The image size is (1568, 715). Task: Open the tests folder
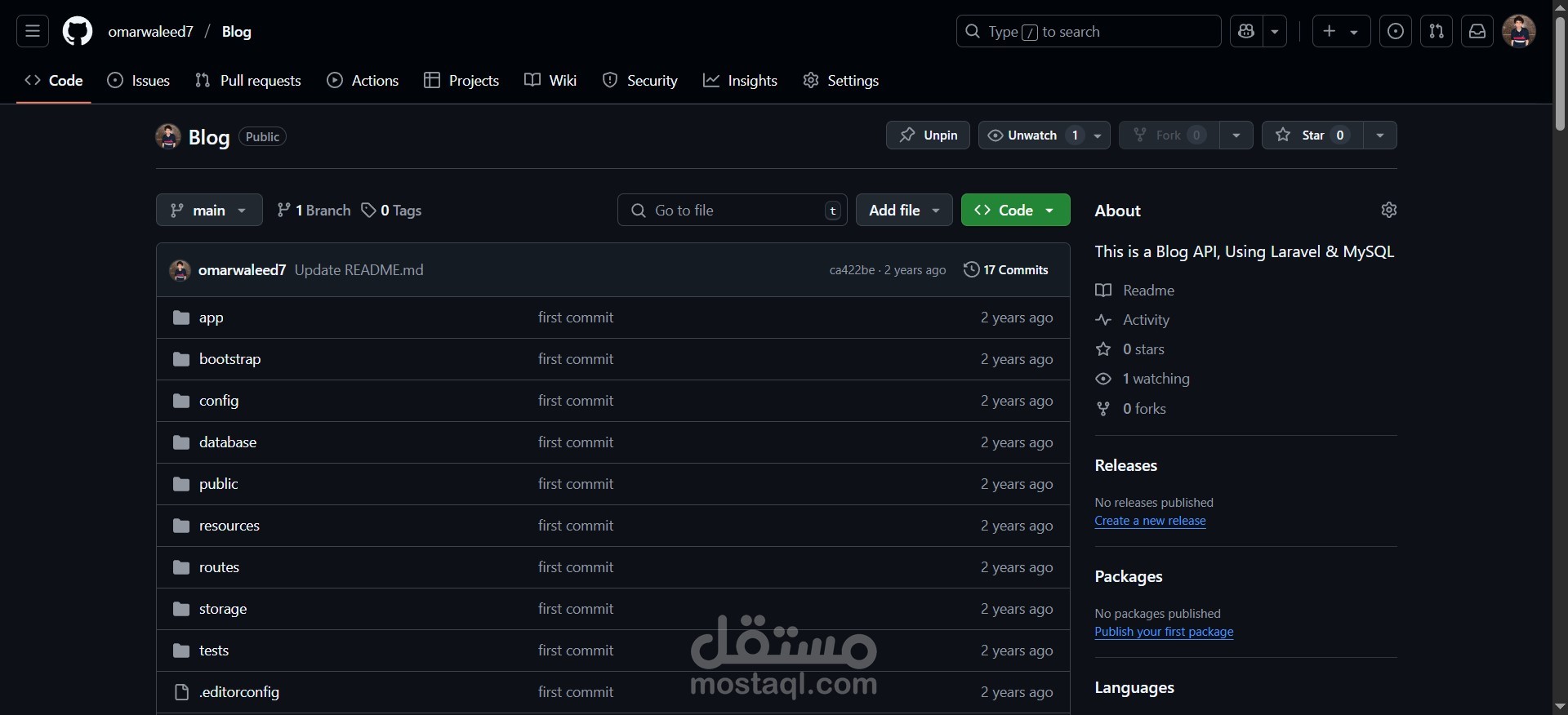pyautogui.click(x=214, y=651)
